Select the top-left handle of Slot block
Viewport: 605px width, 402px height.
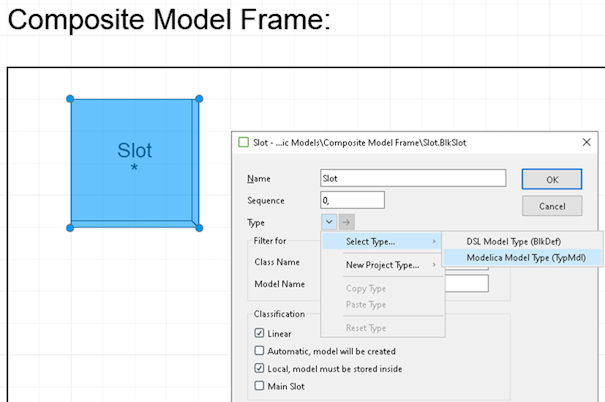[70, 99]
